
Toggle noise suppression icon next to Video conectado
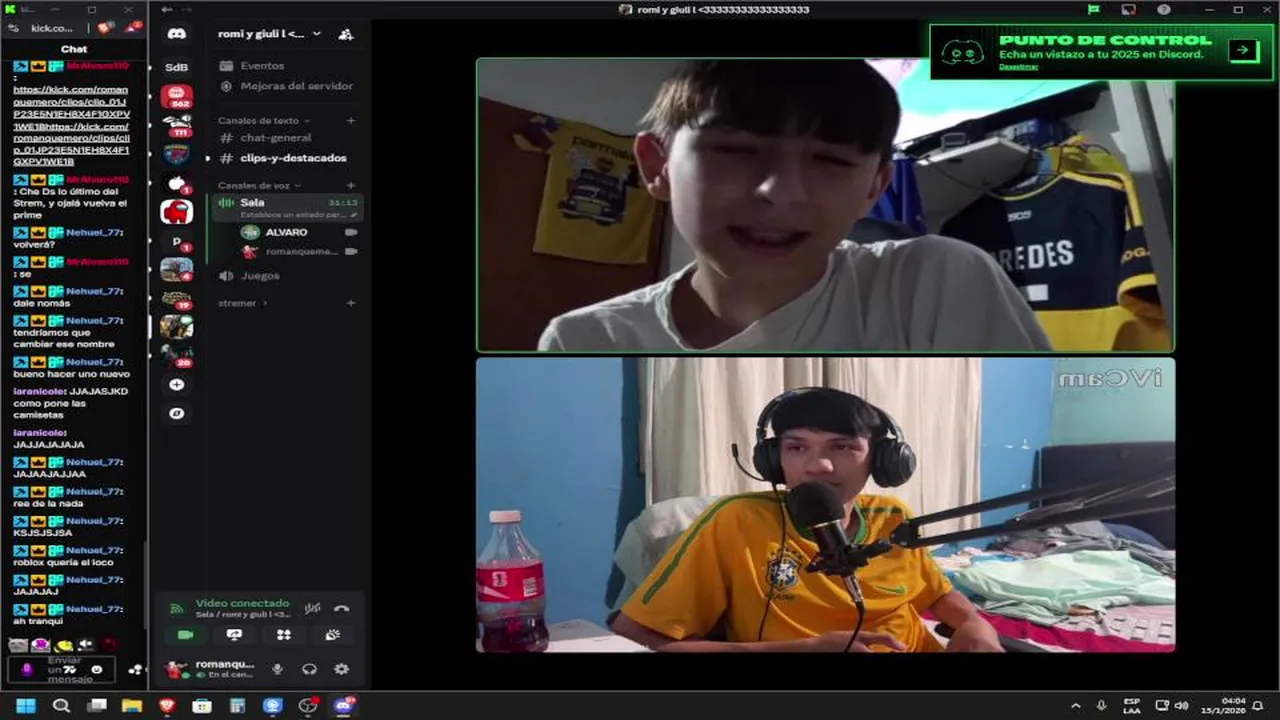[x=313, y=608]
